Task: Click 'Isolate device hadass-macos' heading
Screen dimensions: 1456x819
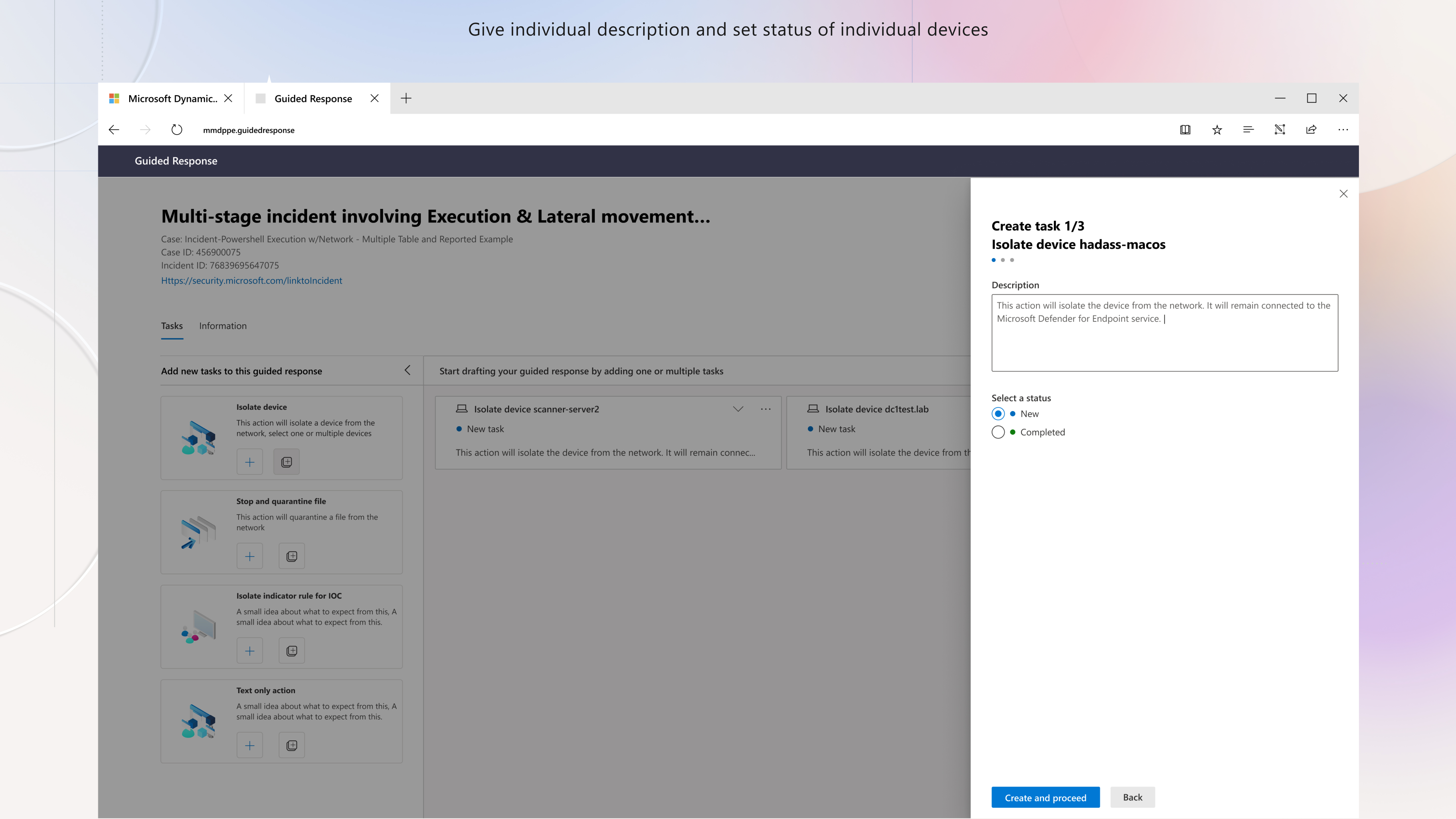Action: tap(1078, 244)
